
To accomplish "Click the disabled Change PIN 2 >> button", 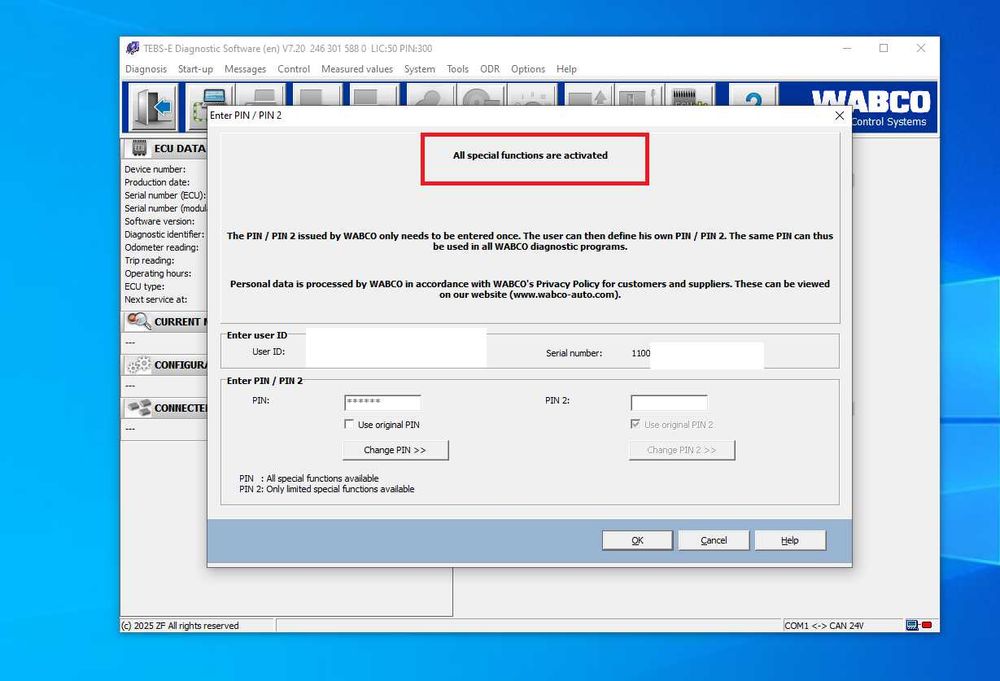I will [x=682, y=450].
